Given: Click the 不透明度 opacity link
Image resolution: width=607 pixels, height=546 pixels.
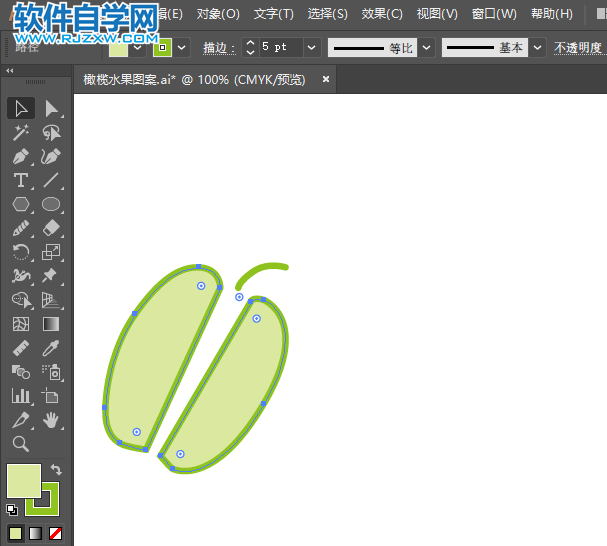Looking at the screenshot, I should click(579, 48).
